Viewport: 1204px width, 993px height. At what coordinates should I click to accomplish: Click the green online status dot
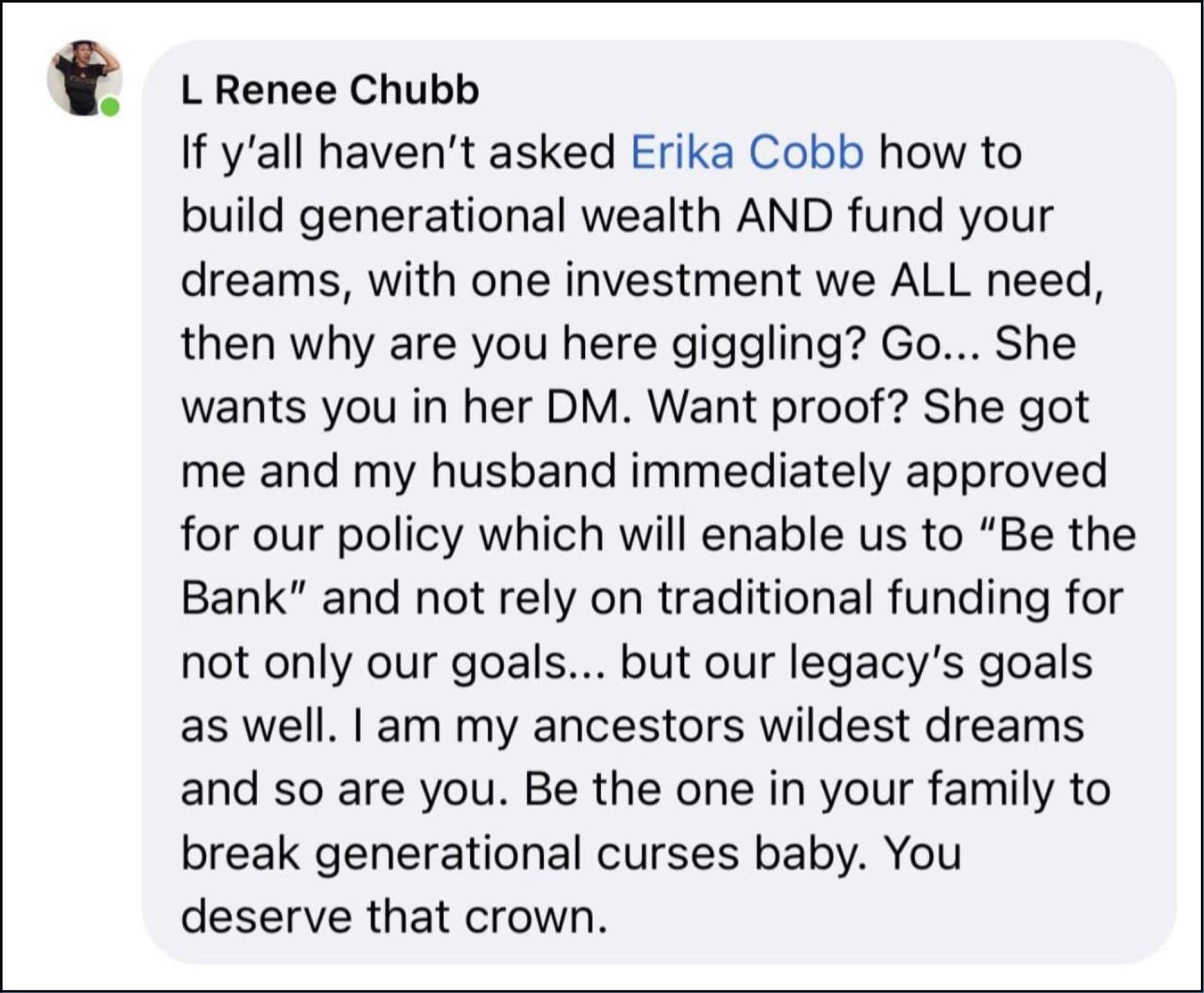pyautogui.click(x=110, y=107)
